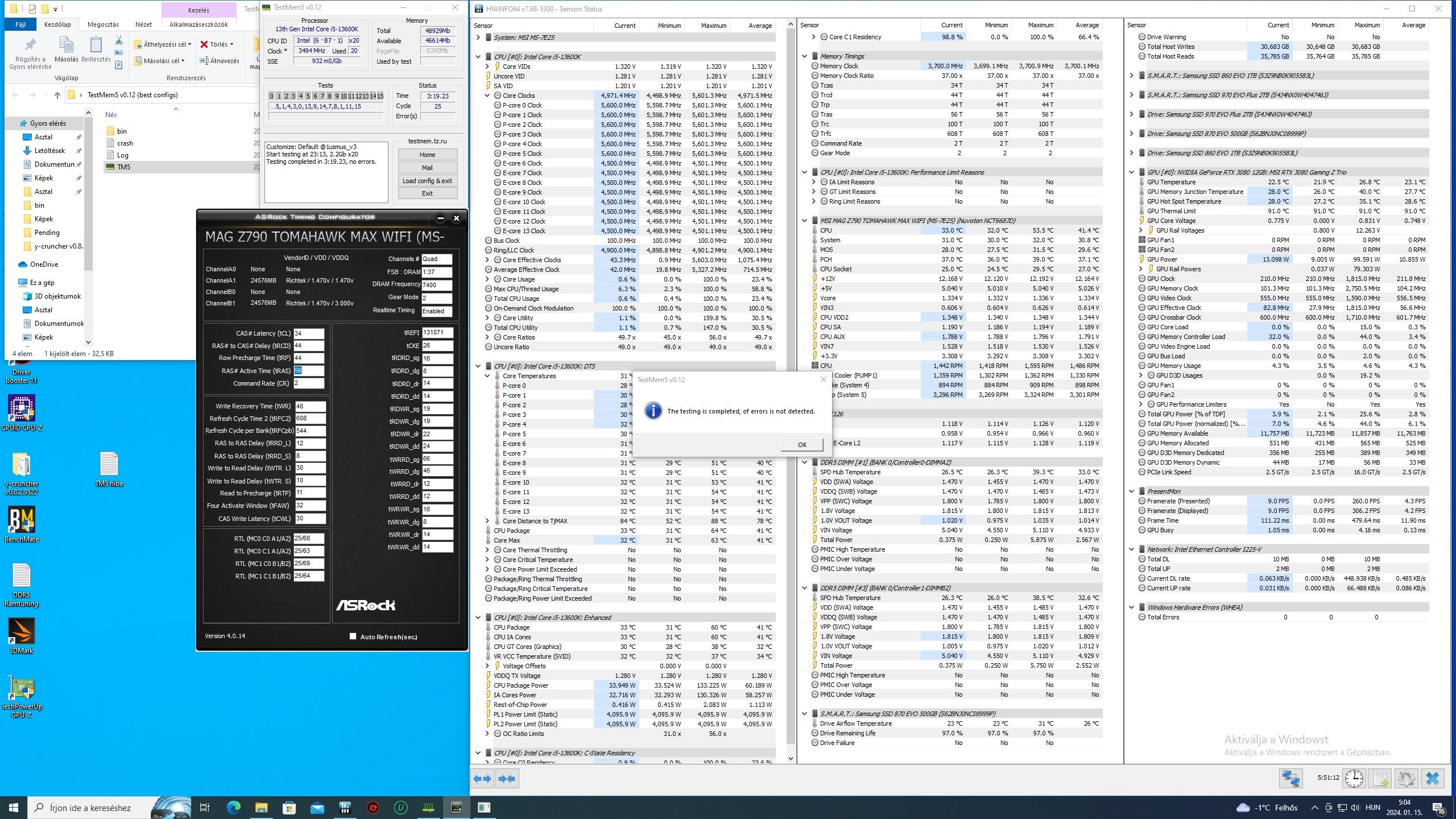Open the Microsoft Store taskbar icon
The image size is (1456, 819).
289,808
